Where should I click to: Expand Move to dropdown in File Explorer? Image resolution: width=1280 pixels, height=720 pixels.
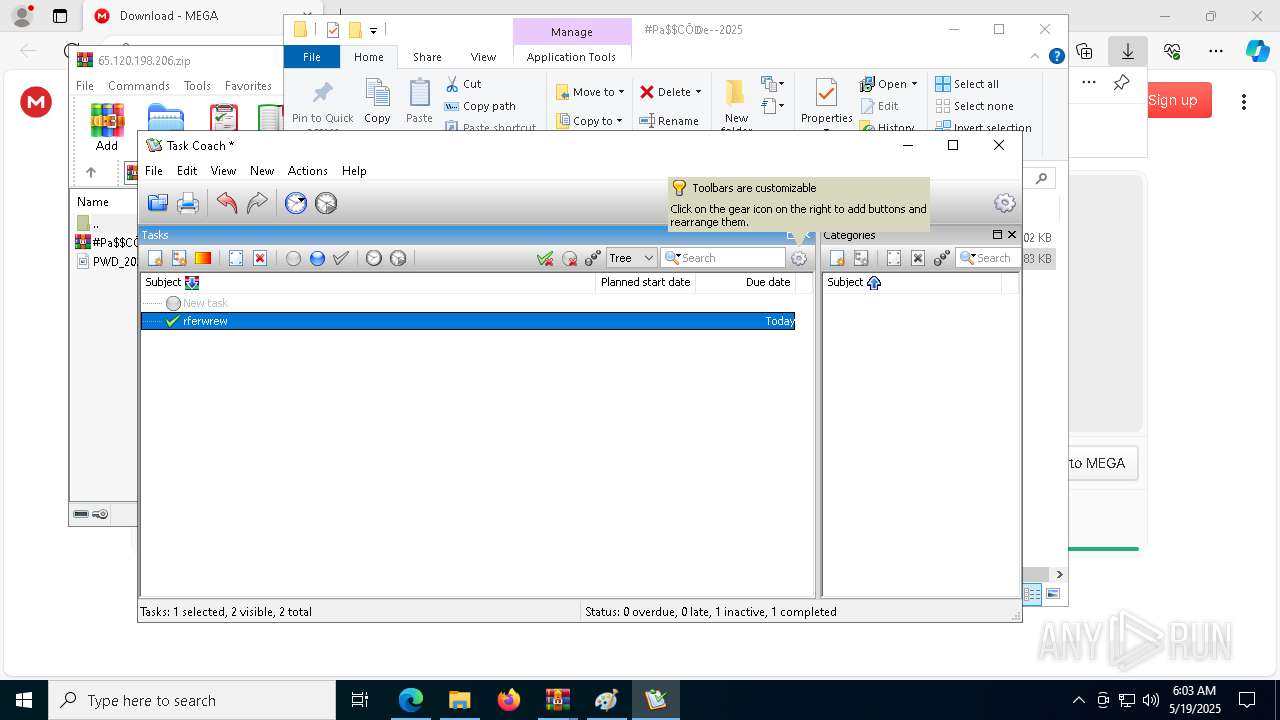point(621,92)
